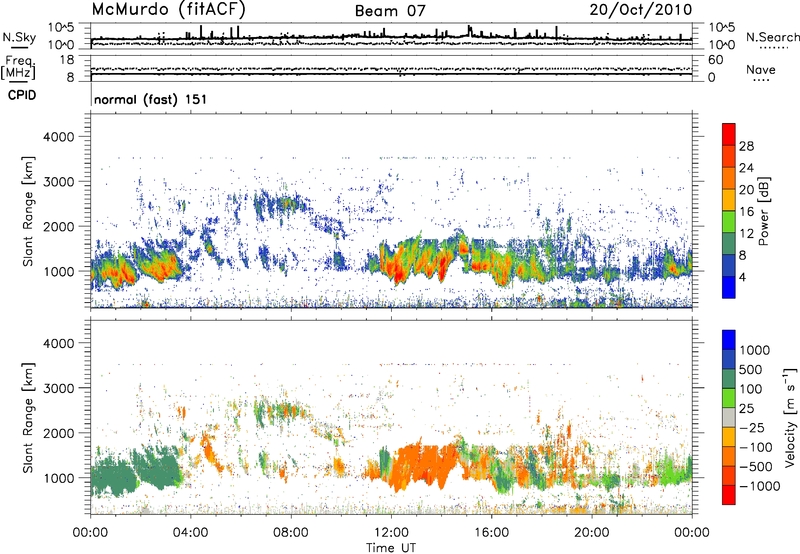Click the '20:00' time tick label
The width and height of the screenshot is (800, 554).
point(592,533)
